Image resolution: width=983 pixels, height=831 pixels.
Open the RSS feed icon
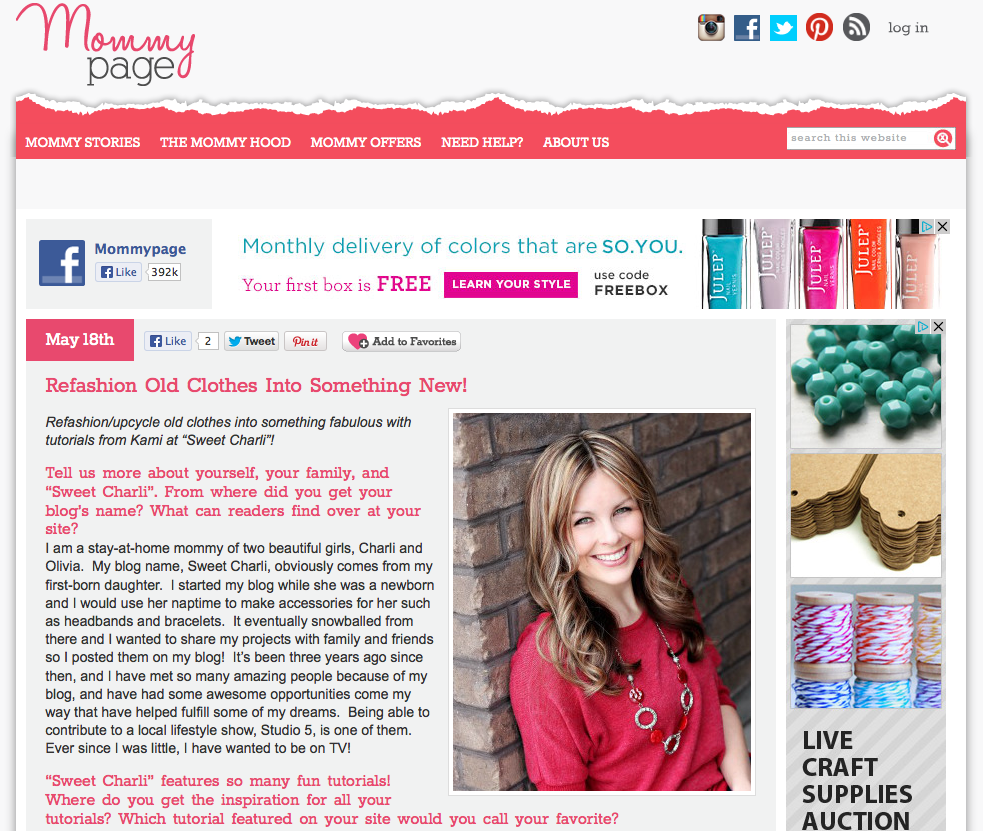pos(856,28)
